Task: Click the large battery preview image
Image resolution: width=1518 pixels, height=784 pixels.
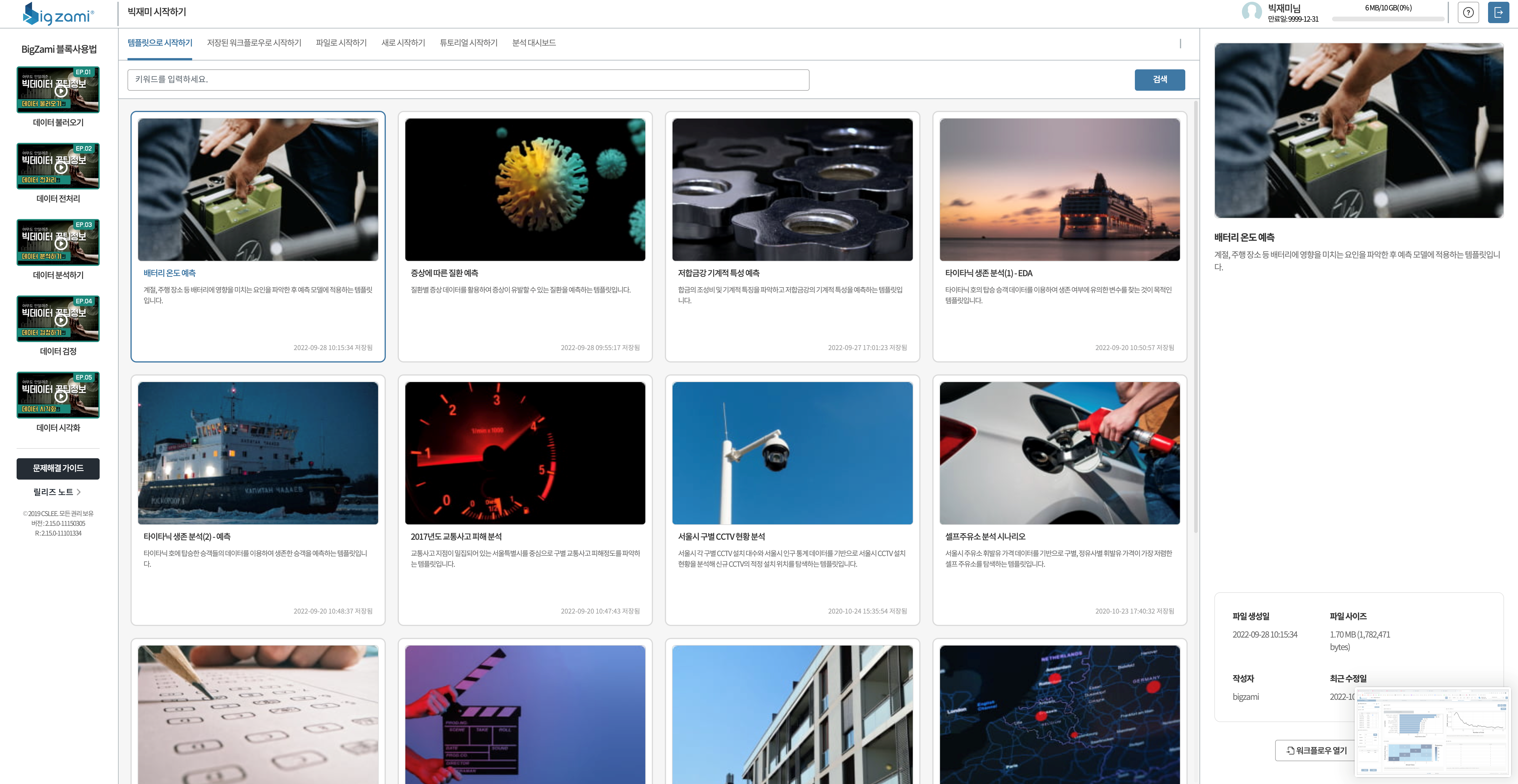Action: 1358,130
